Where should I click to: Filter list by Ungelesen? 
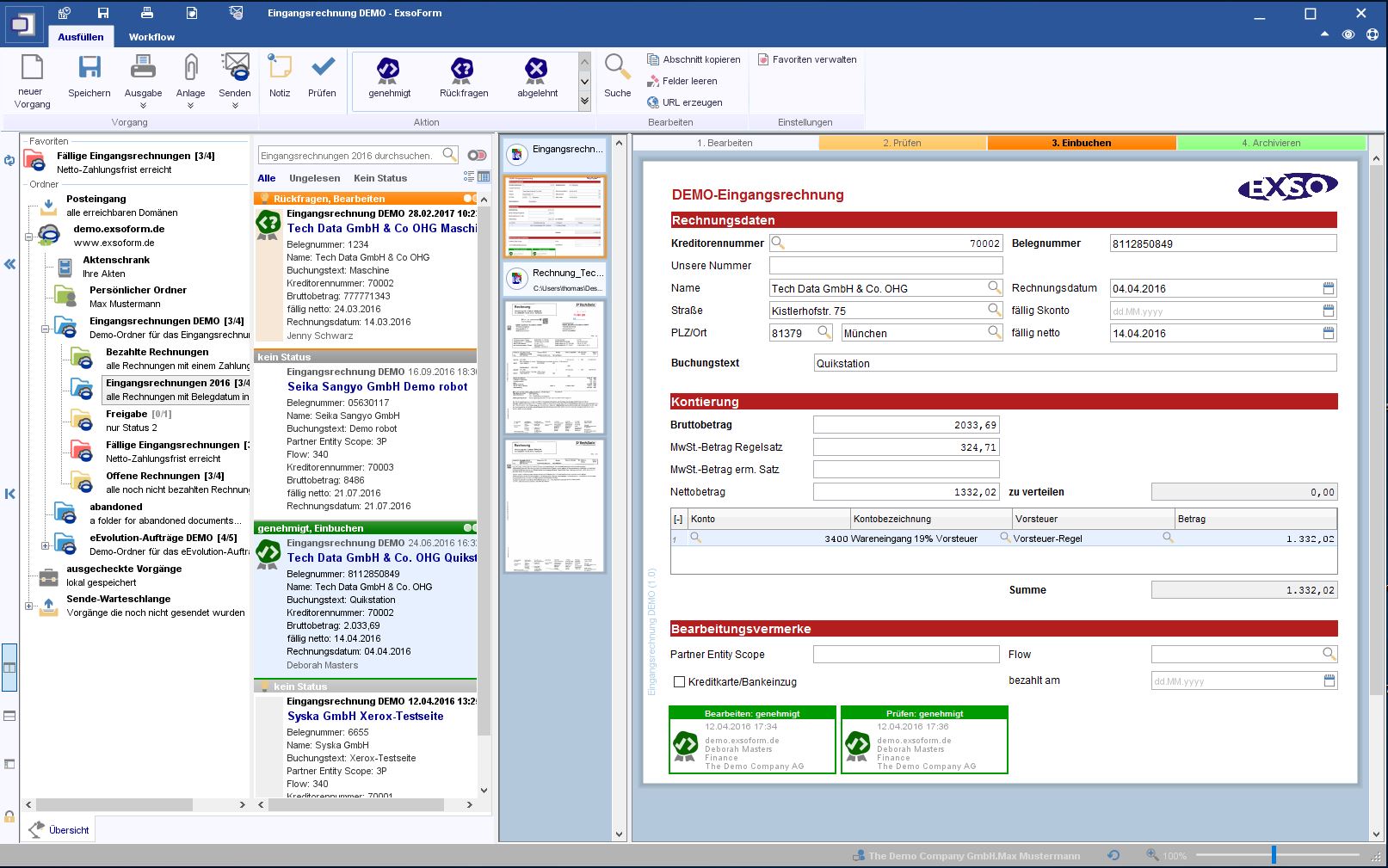pyautogui.click(x=314, y=178)
